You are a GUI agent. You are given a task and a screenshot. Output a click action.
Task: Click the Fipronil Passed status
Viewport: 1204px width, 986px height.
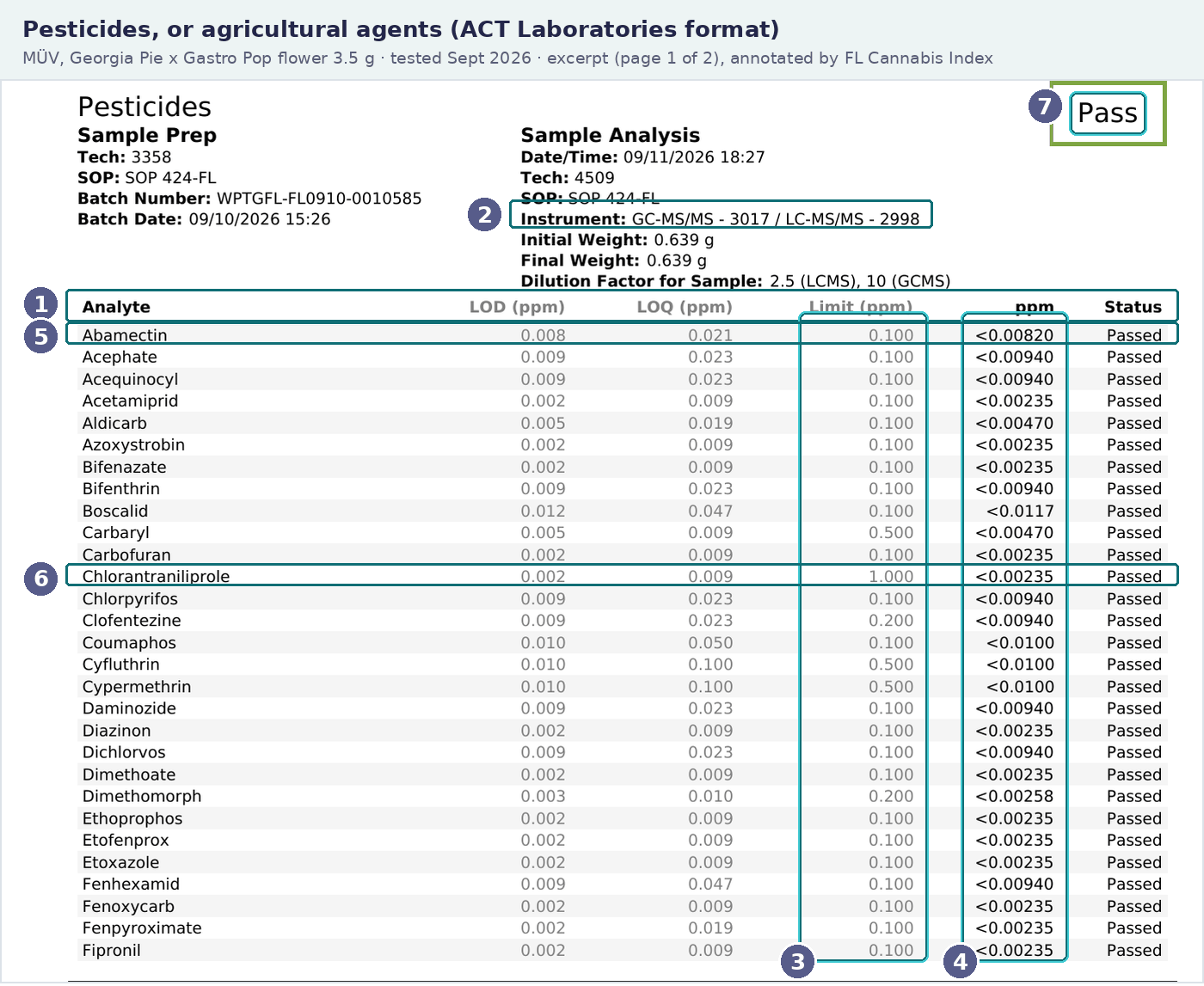(x=1133, y=950)
